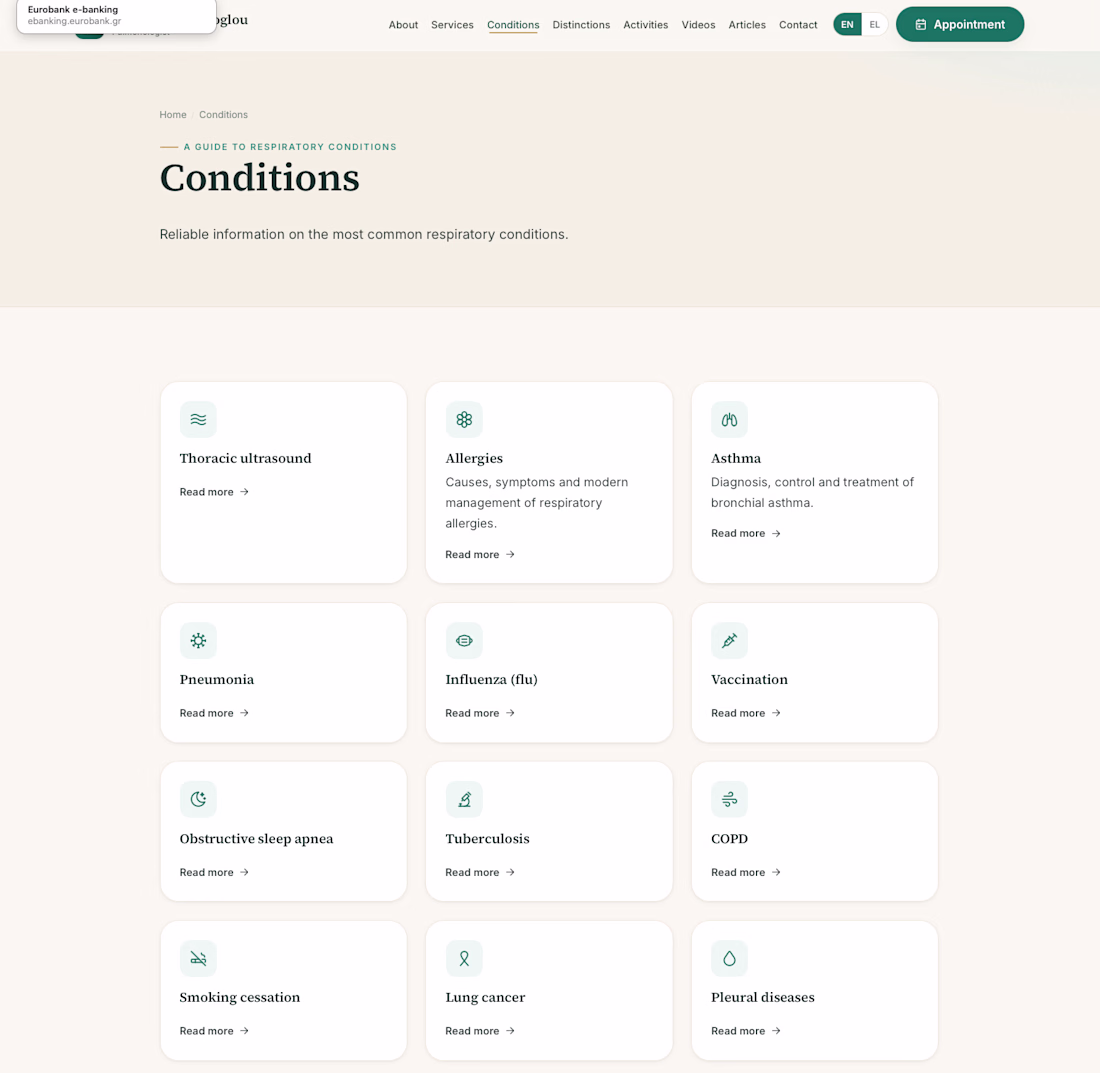Click the Eurobank e-banking tooltip popup
1100x1073 pixels.
116,15
